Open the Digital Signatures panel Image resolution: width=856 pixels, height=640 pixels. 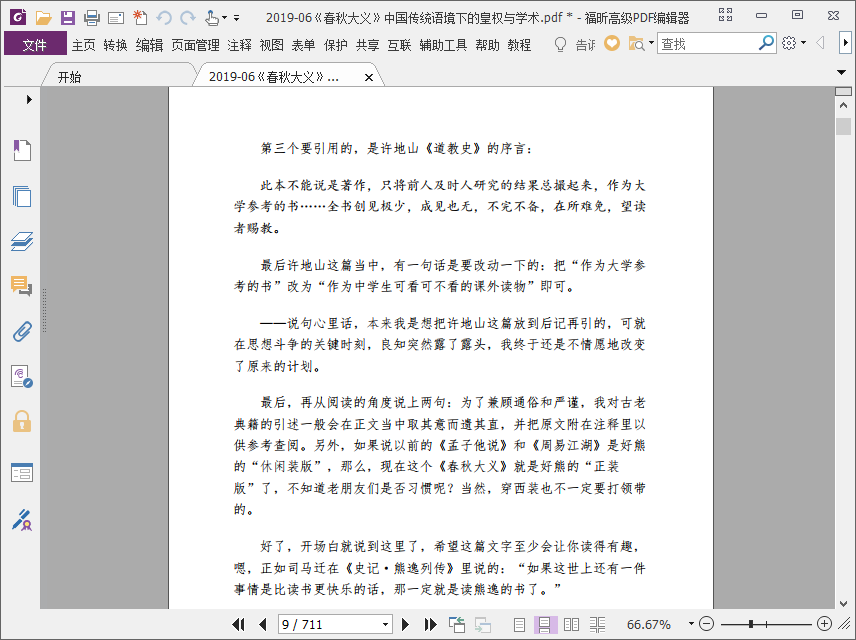coord(22,377)
